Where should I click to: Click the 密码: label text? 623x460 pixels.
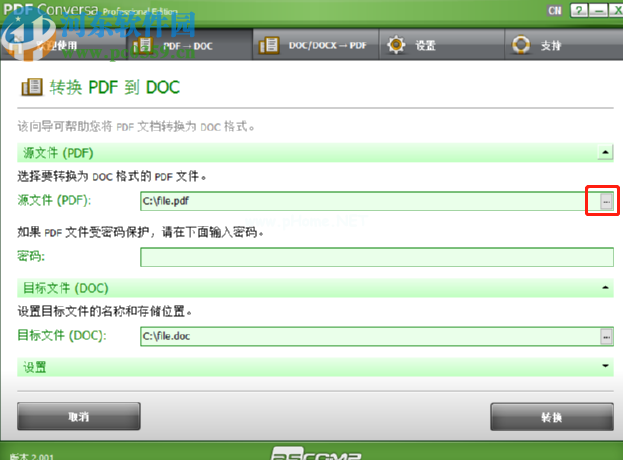31,256
